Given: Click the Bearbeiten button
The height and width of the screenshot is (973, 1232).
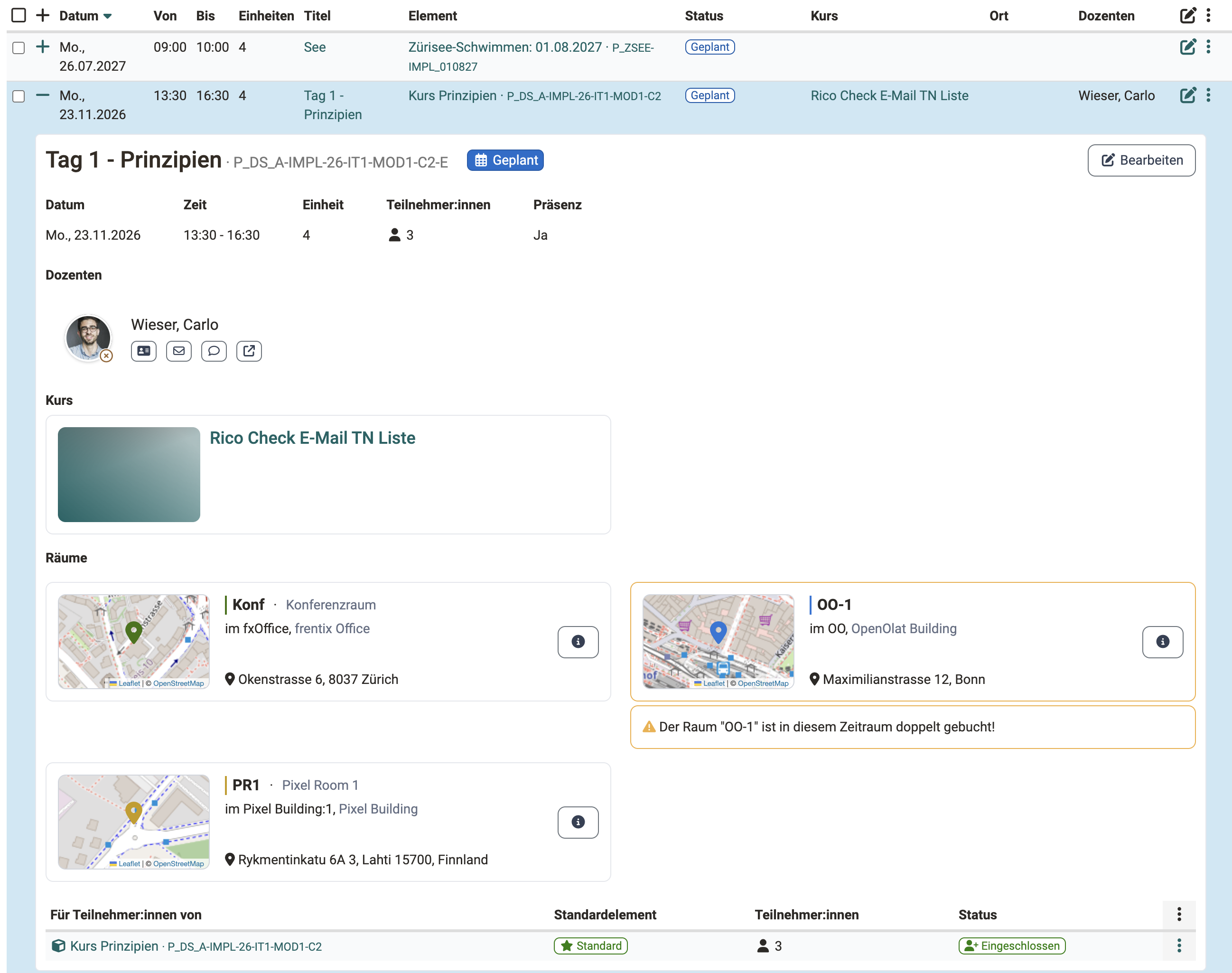Looking at the screenshot, I should 1141,160.
